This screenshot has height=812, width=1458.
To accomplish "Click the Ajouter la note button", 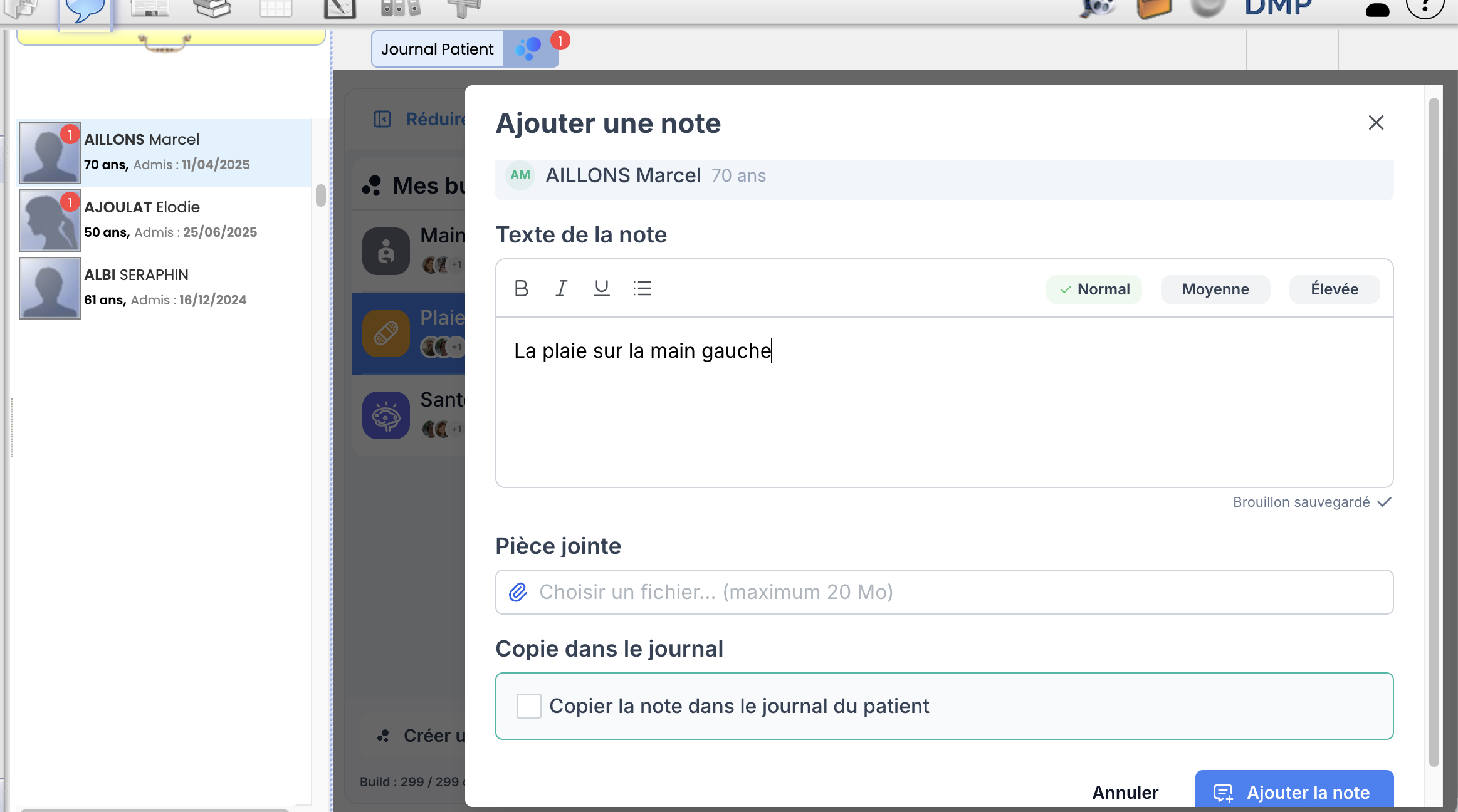I will pyautogui.click(x=1294, y=792).
